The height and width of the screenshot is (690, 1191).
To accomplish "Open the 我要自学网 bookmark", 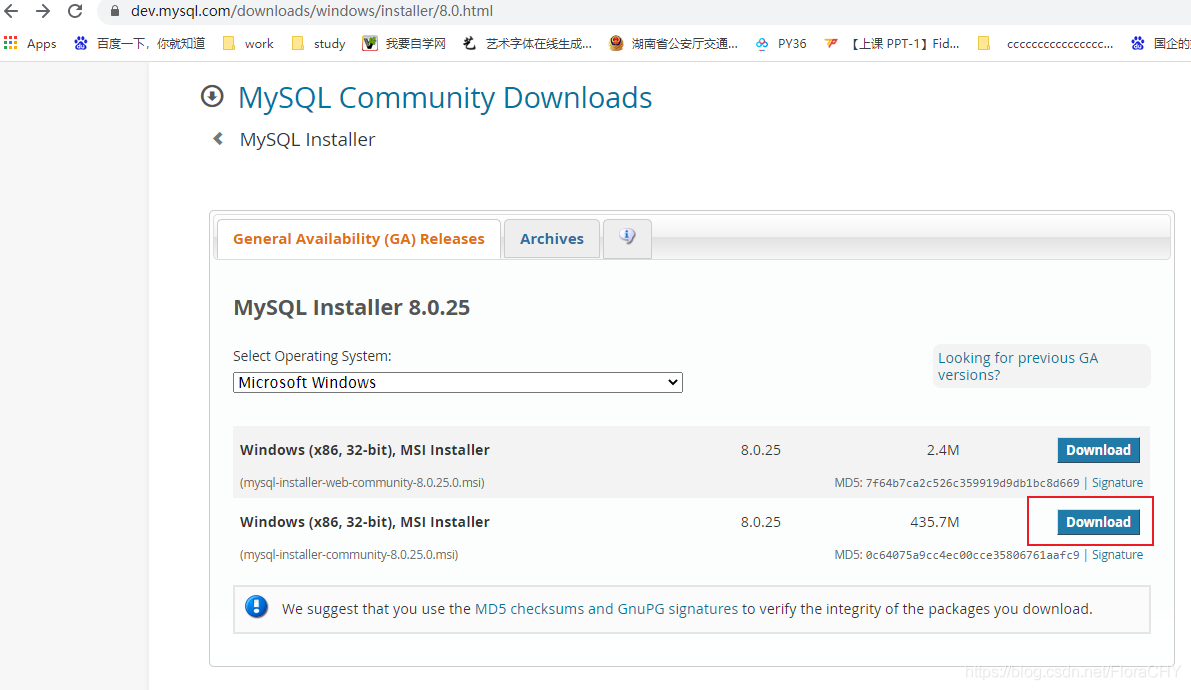I will pyautogui.click(x=413, y=43).
